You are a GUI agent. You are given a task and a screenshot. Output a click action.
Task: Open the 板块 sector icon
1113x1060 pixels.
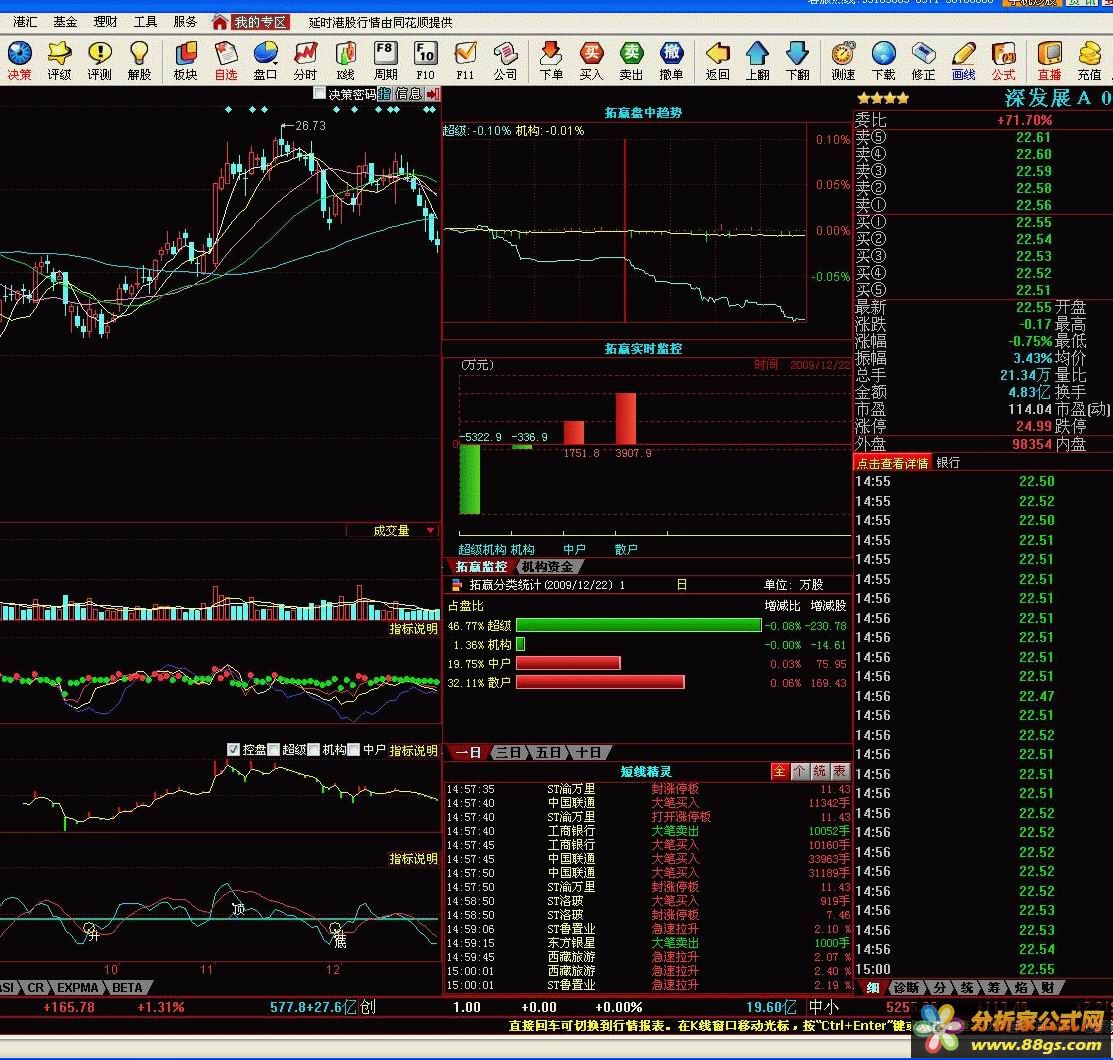point(186,60)
